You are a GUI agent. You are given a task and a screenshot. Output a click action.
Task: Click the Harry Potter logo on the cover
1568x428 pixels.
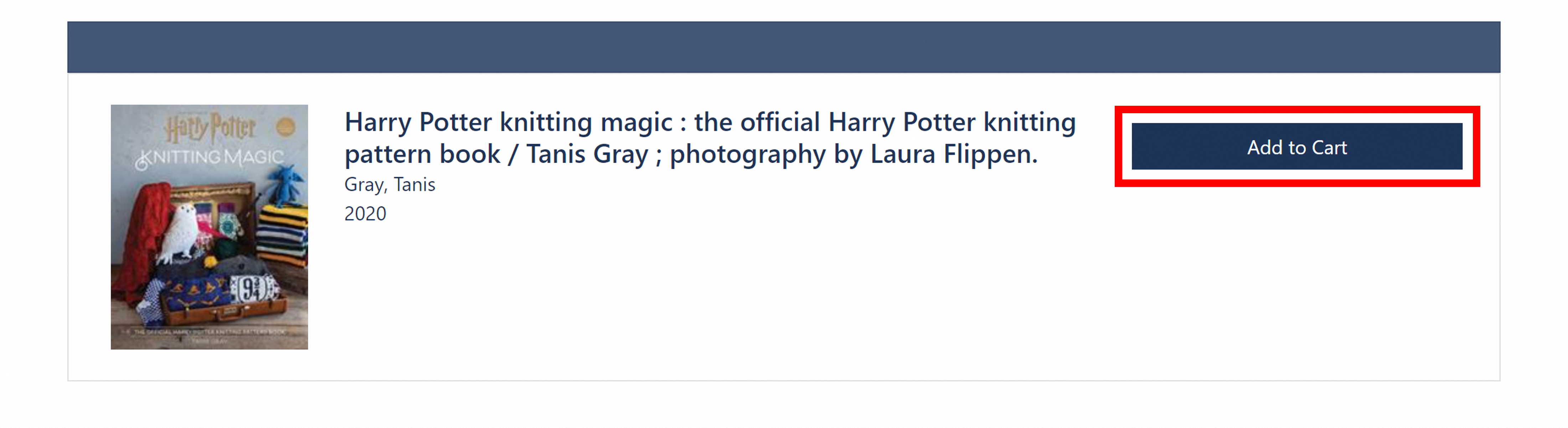coord(211,128)
